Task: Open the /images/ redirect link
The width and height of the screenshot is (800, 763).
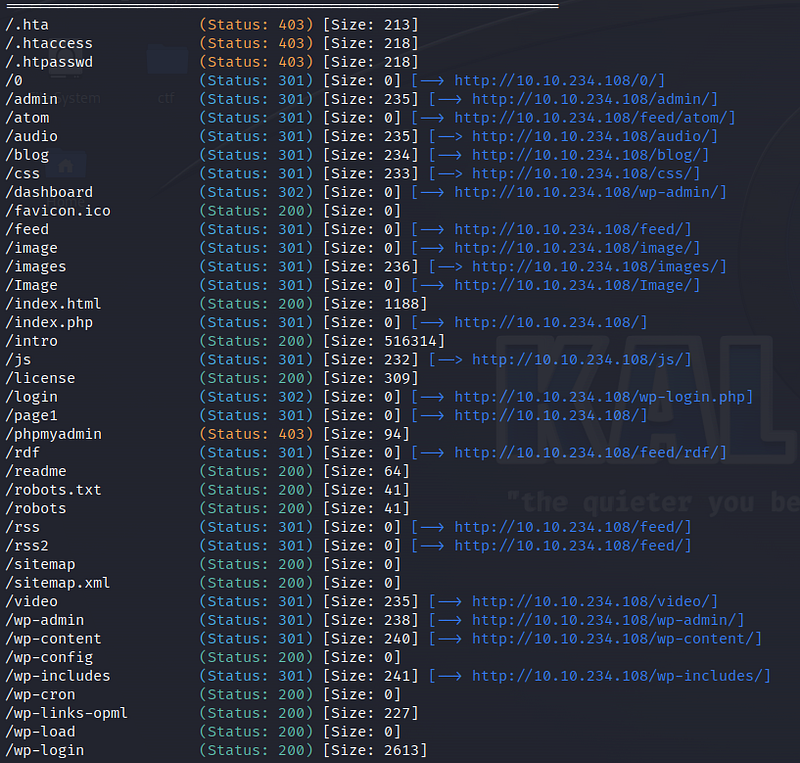Action: (x=599, y=267)
